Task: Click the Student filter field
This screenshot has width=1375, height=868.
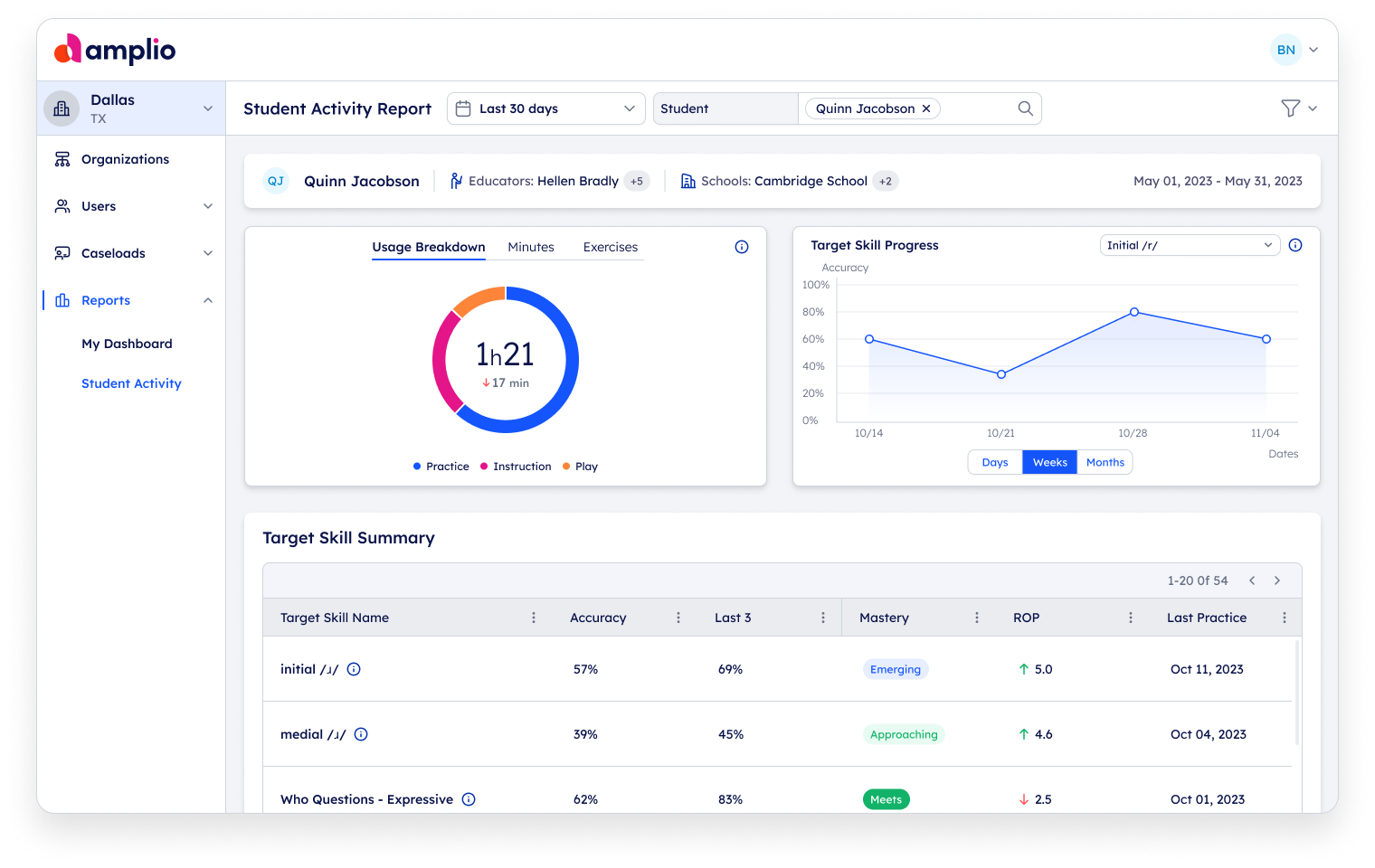Action: (x=725, y=108)
